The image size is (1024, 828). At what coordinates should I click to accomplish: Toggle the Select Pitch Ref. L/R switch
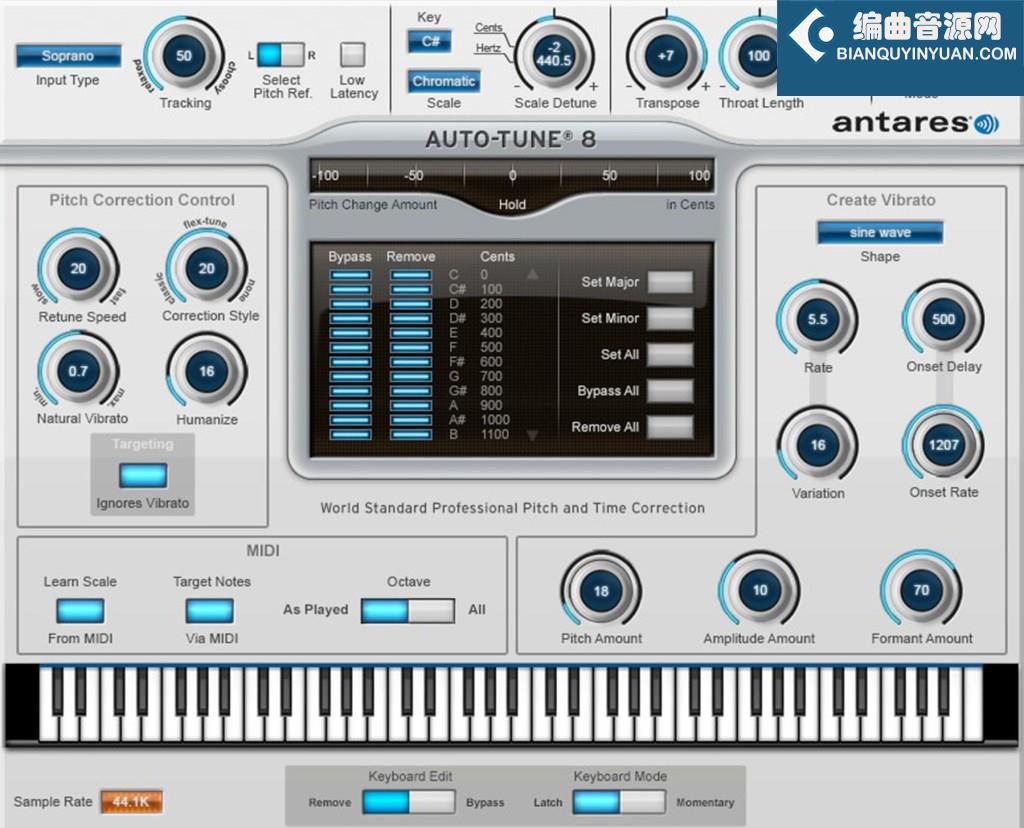tap(280, 55)
